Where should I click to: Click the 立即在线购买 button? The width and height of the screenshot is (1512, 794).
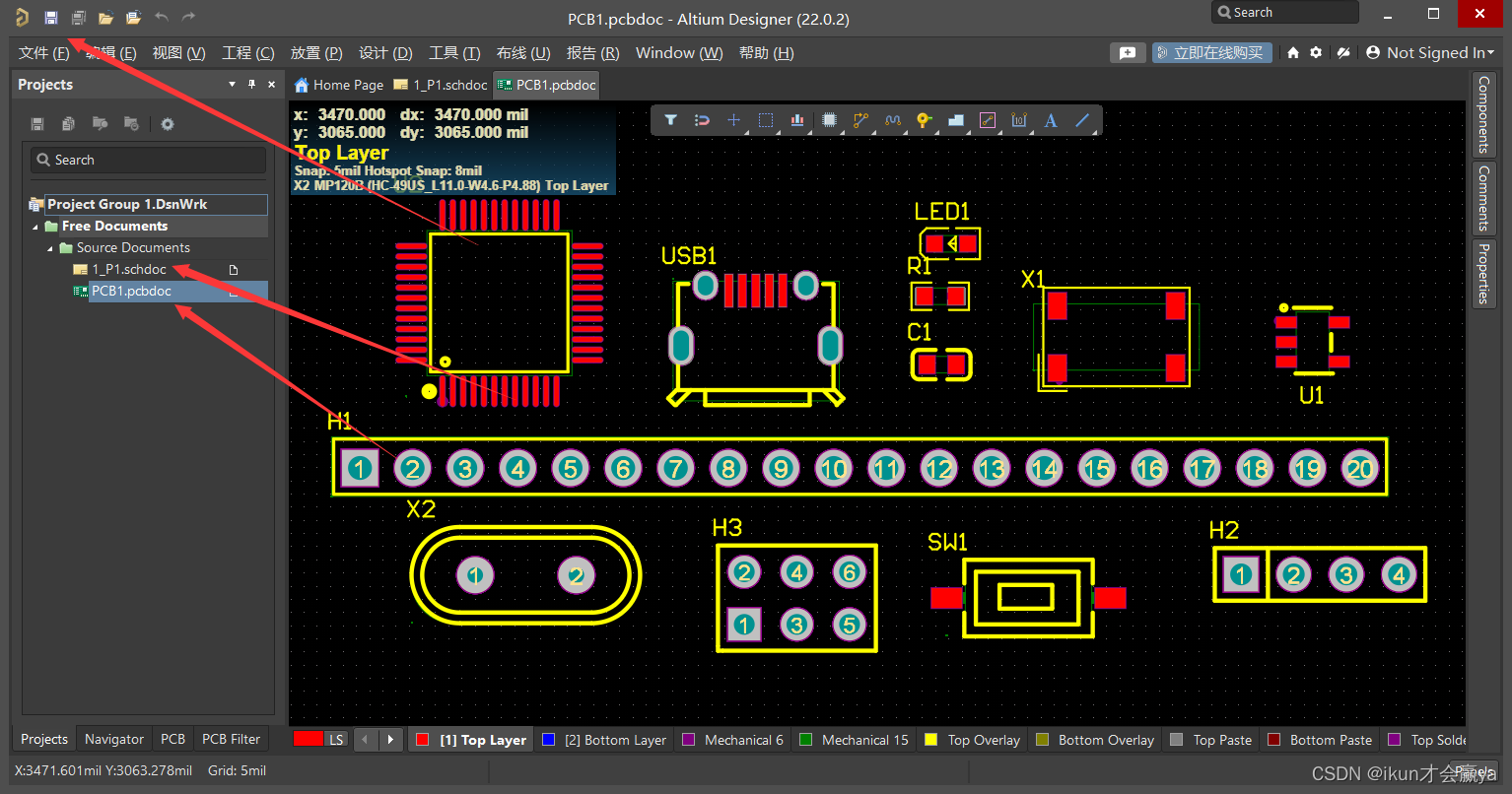[x=1211, y=52]
